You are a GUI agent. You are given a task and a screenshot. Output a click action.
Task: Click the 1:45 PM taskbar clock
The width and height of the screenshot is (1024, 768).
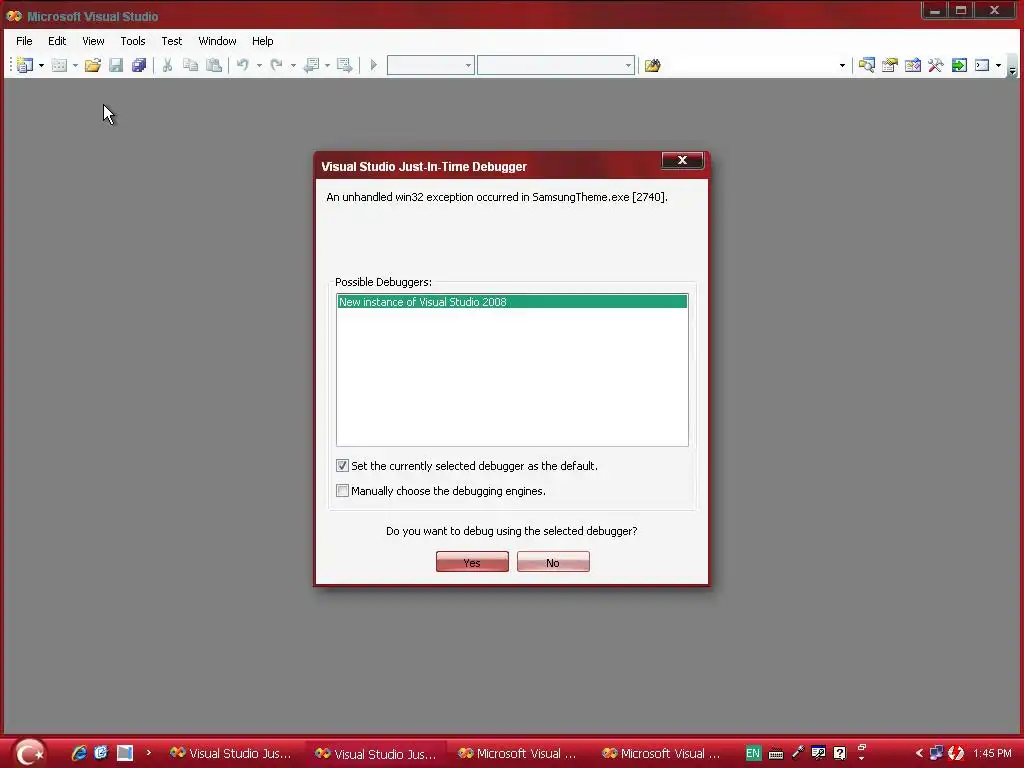click(x=992, y=753)
